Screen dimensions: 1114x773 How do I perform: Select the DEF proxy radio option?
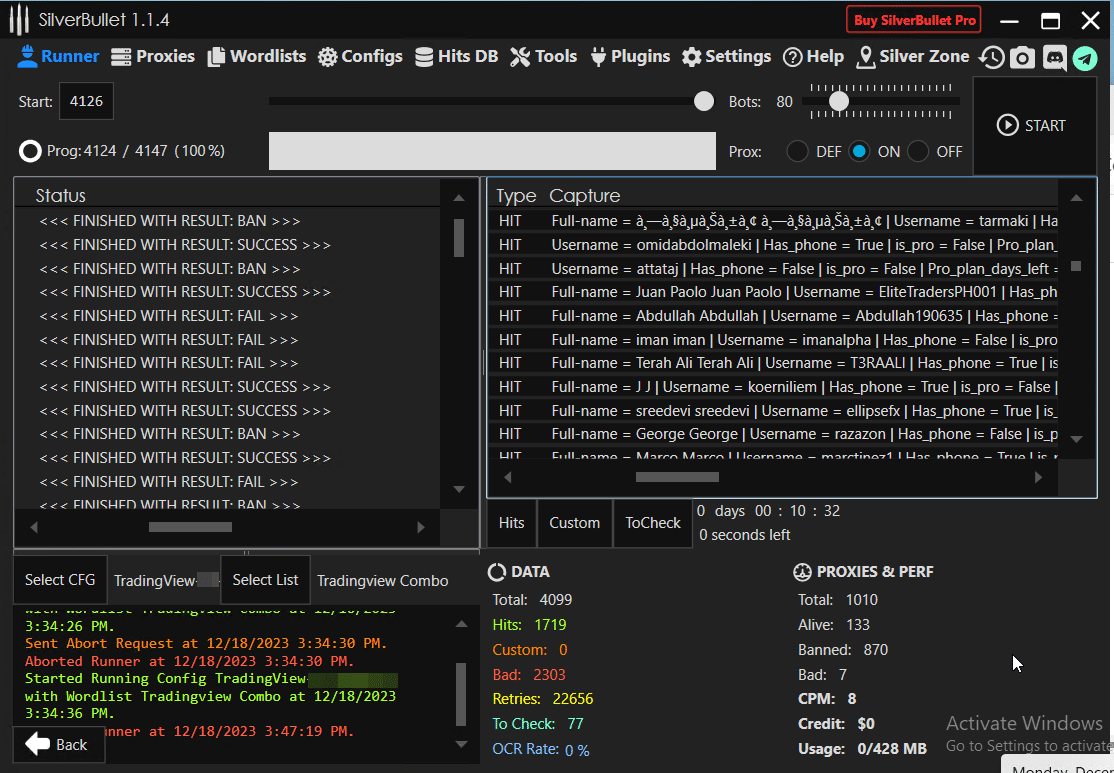point(797,152)
